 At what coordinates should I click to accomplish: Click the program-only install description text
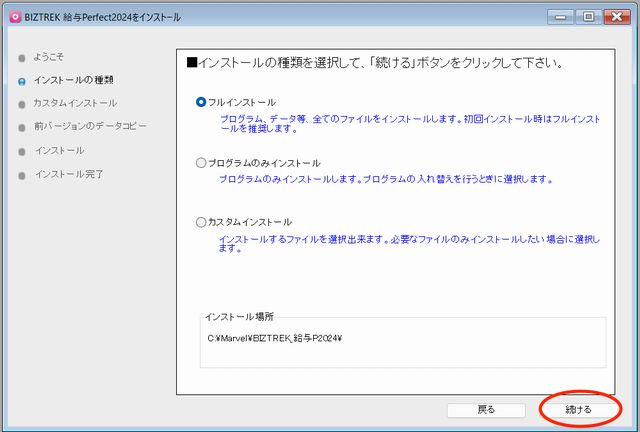[x=386, y=179]
